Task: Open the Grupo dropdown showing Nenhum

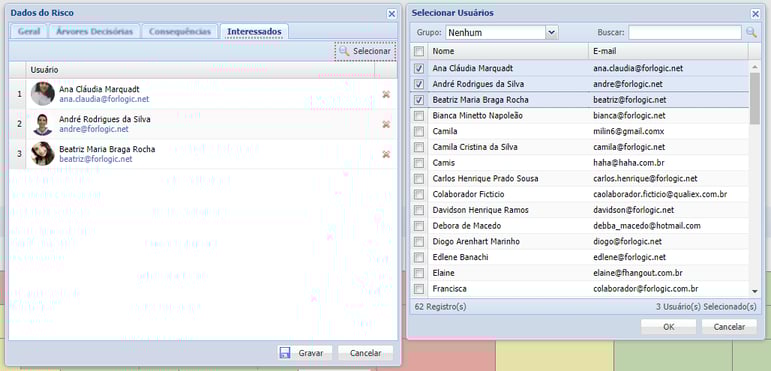Action: 552,32
